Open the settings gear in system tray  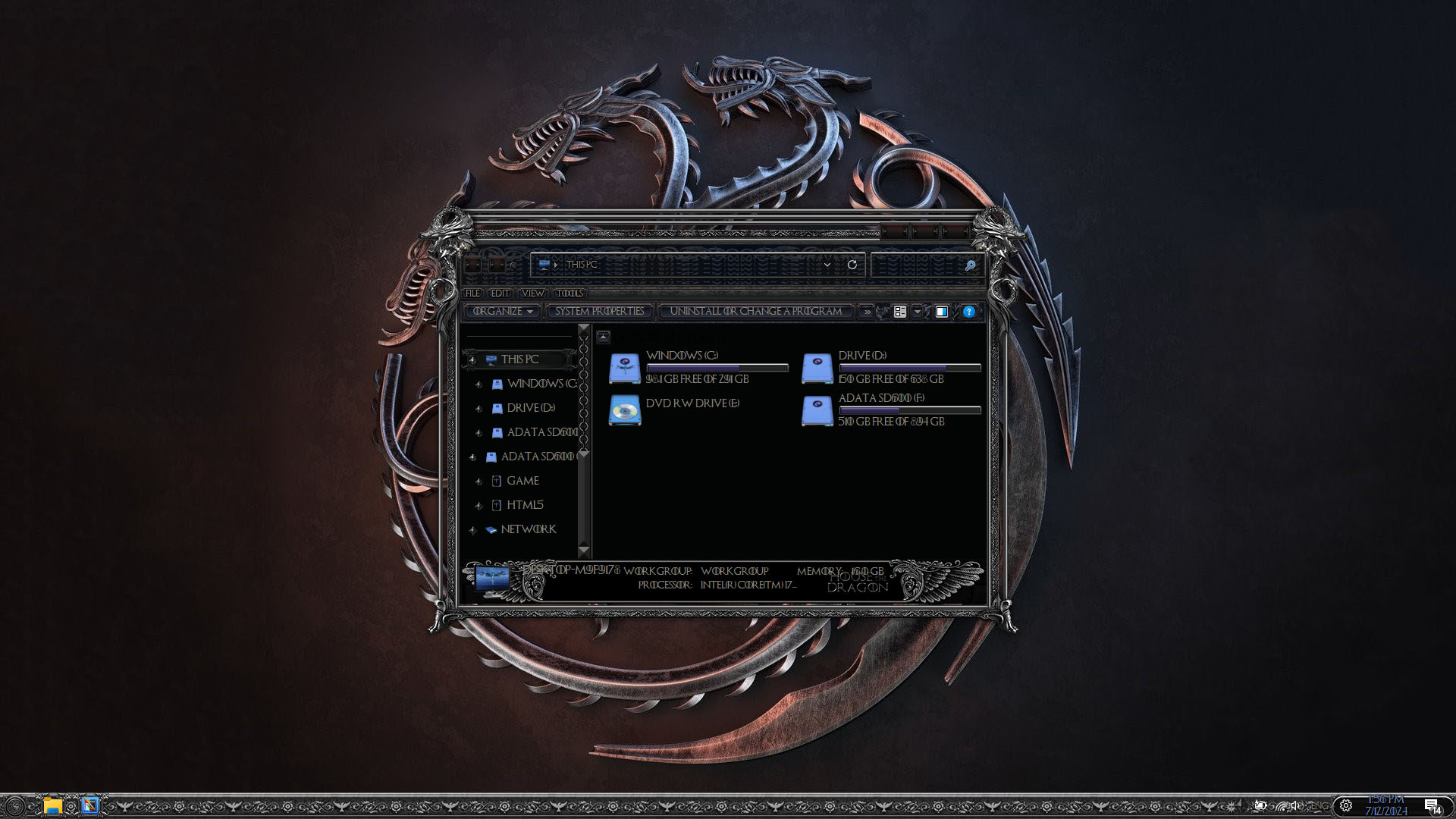pos(1346,805)
